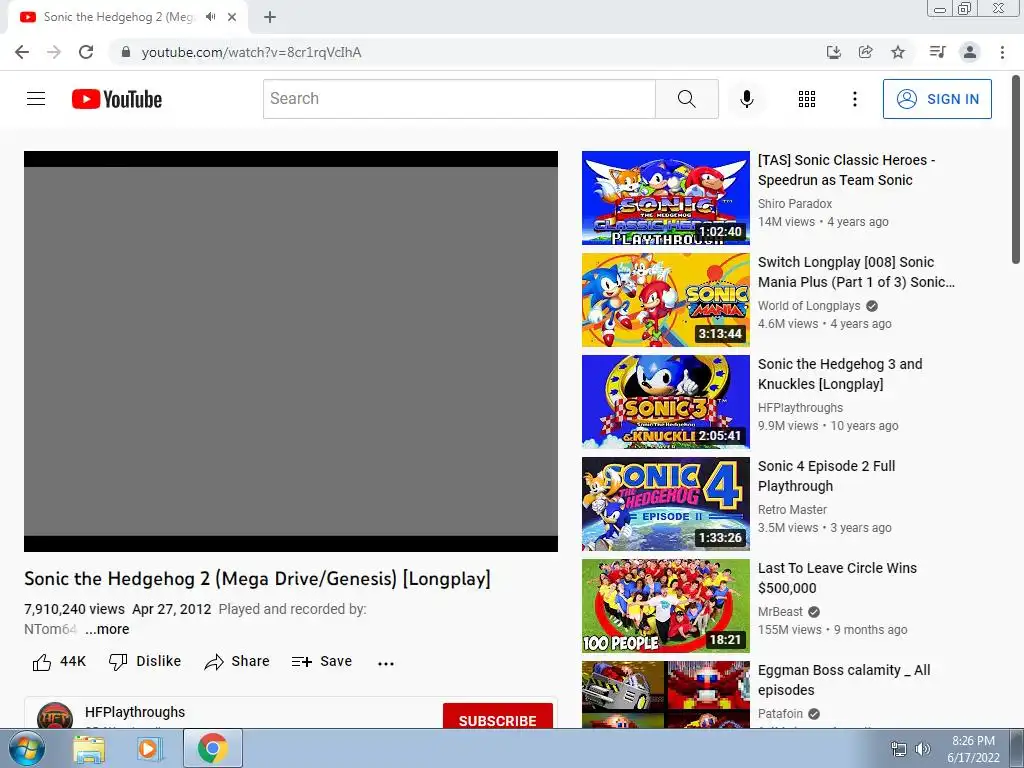1024x768 pixels.
Task: Open Last To Leave Circle thumbnail
Action: pos(665,605)
